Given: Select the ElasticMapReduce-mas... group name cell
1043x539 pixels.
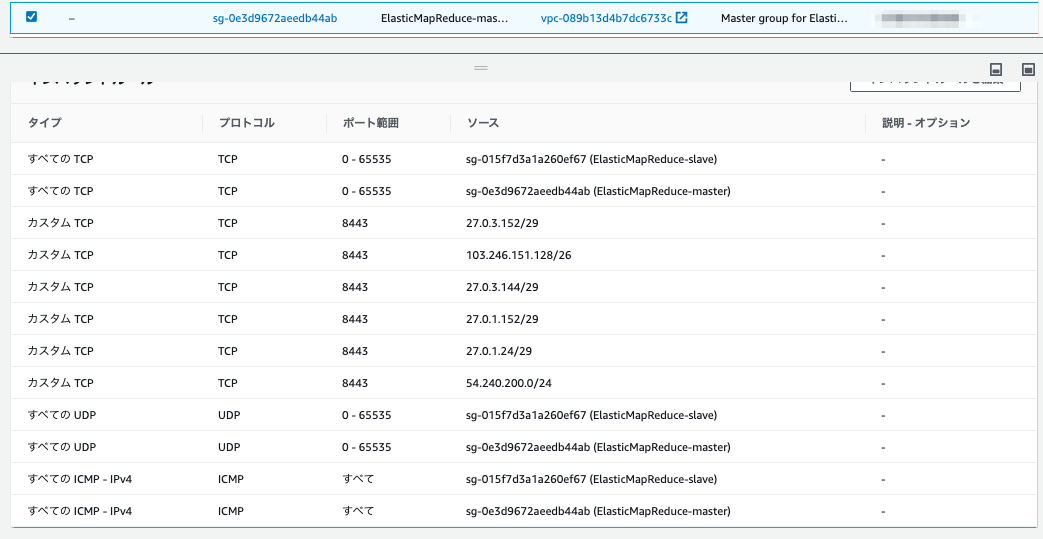Looking at the screenshot, I should point(444,19).
